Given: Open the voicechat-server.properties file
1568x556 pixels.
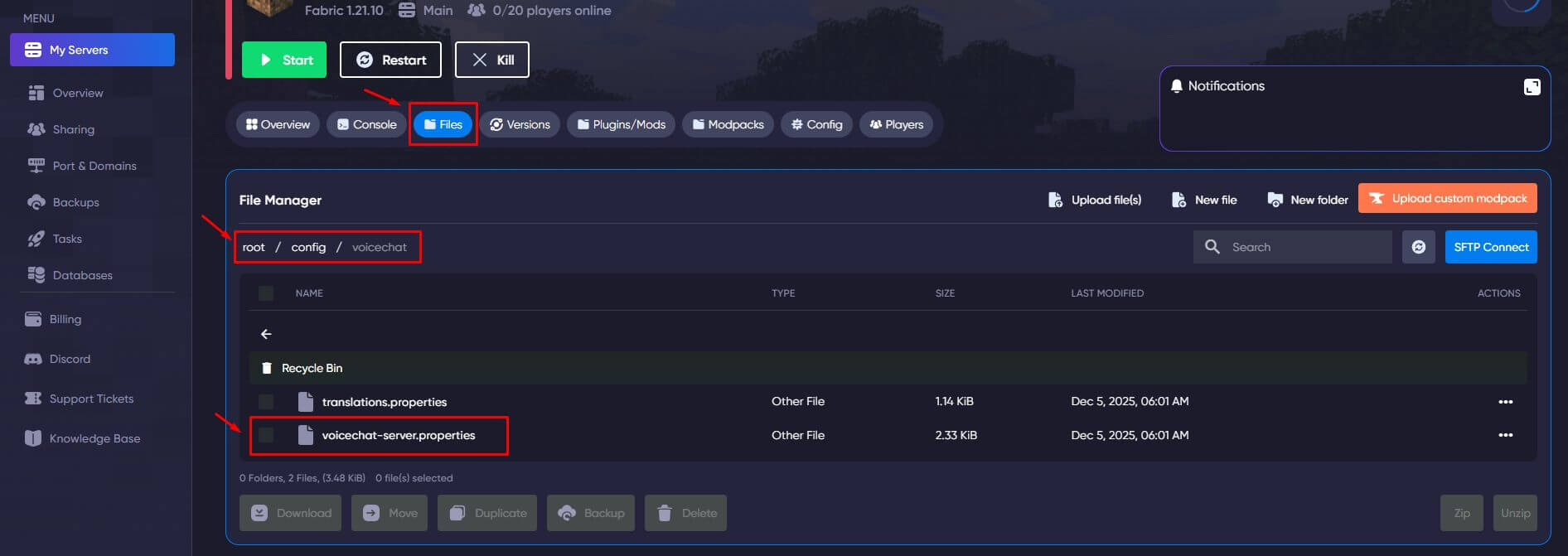Looking at the screenshot, I should [398, 435].
